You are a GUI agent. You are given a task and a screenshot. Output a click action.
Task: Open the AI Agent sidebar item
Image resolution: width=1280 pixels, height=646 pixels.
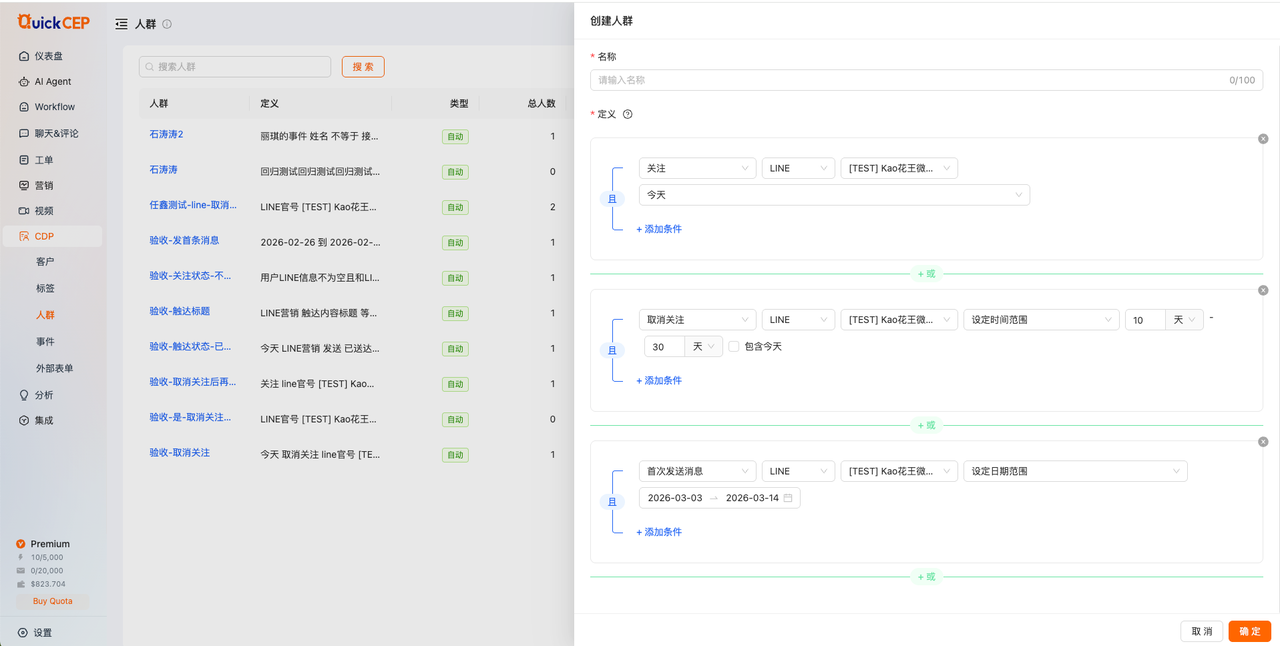click(x=52, y=82)
